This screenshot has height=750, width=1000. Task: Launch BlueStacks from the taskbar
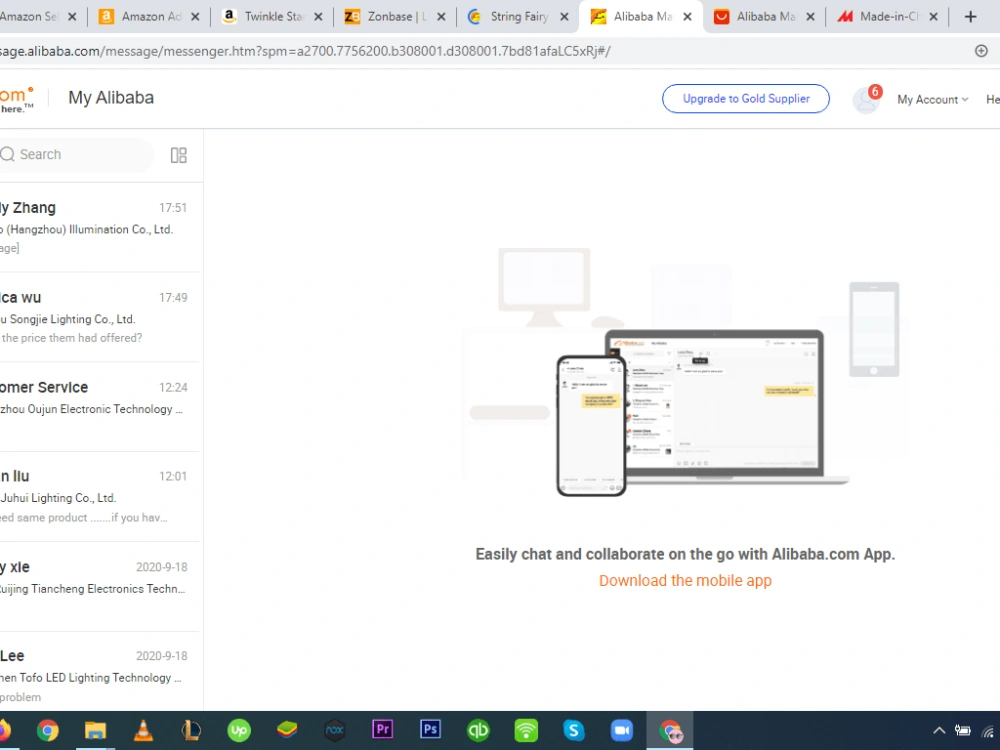point(287,730)
